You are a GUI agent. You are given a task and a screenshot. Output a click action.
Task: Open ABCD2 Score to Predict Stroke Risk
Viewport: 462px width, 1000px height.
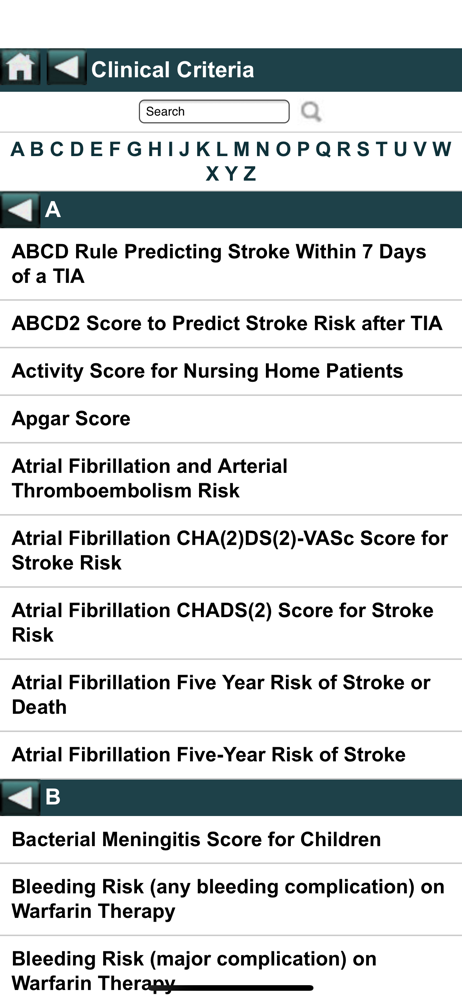pos(231,324)
